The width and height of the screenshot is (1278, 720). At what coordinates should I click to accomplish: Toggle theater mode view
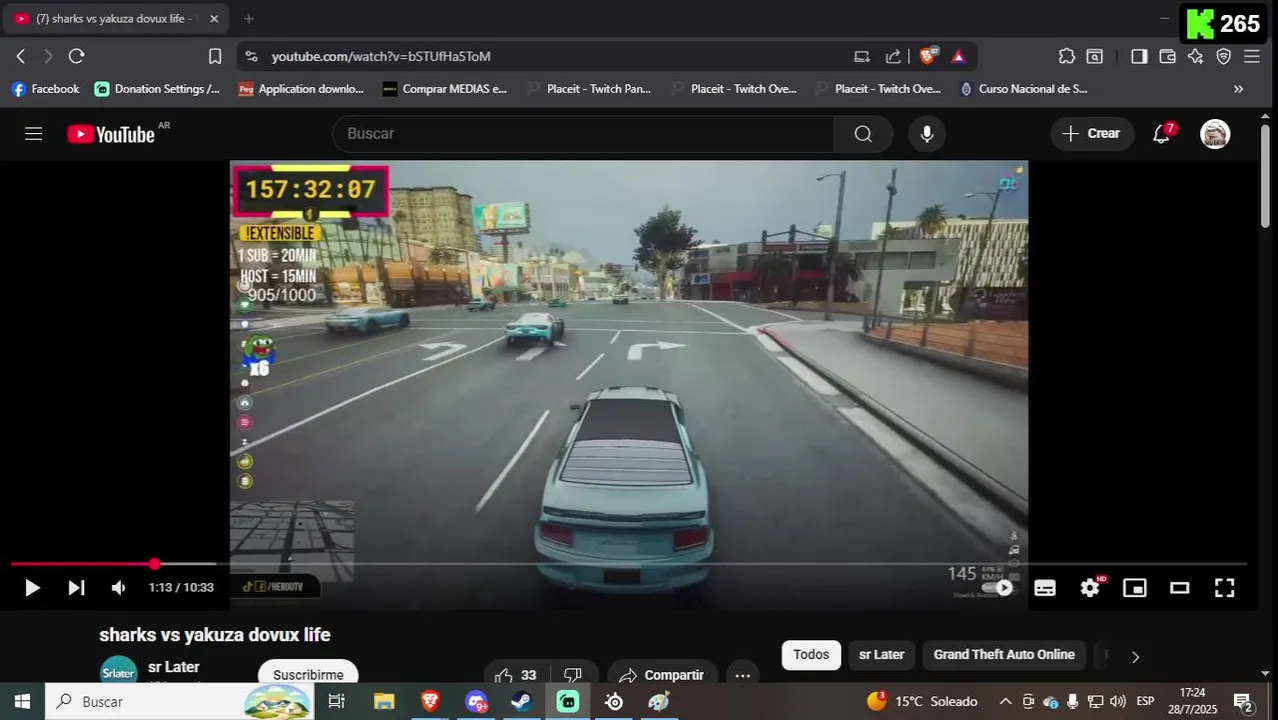[x=1180, y=588]
